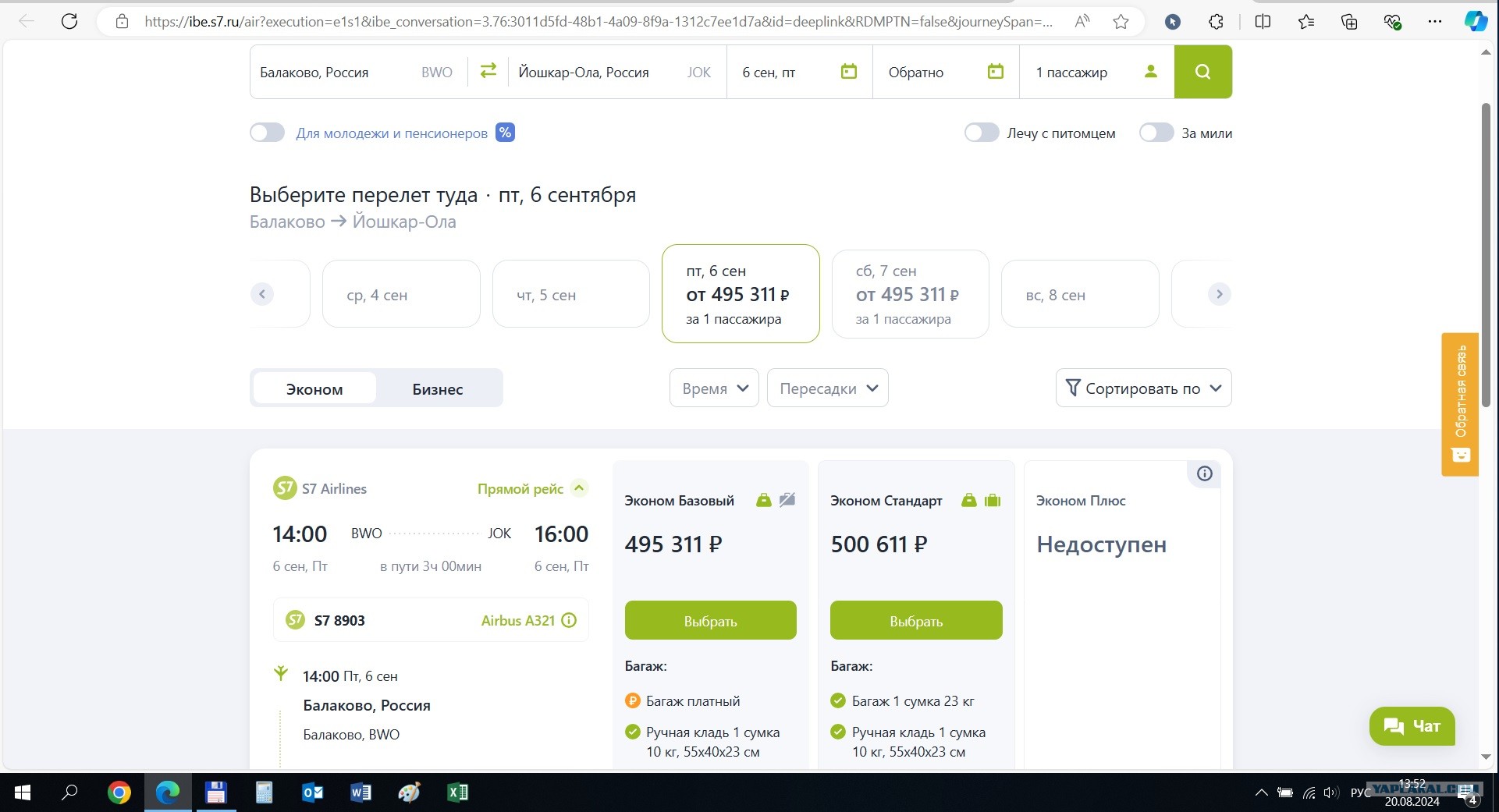Select the сб, 7 сен date tab
Image resolution: width=1499 pixels, height=812 pixels.
click(910, 294)
